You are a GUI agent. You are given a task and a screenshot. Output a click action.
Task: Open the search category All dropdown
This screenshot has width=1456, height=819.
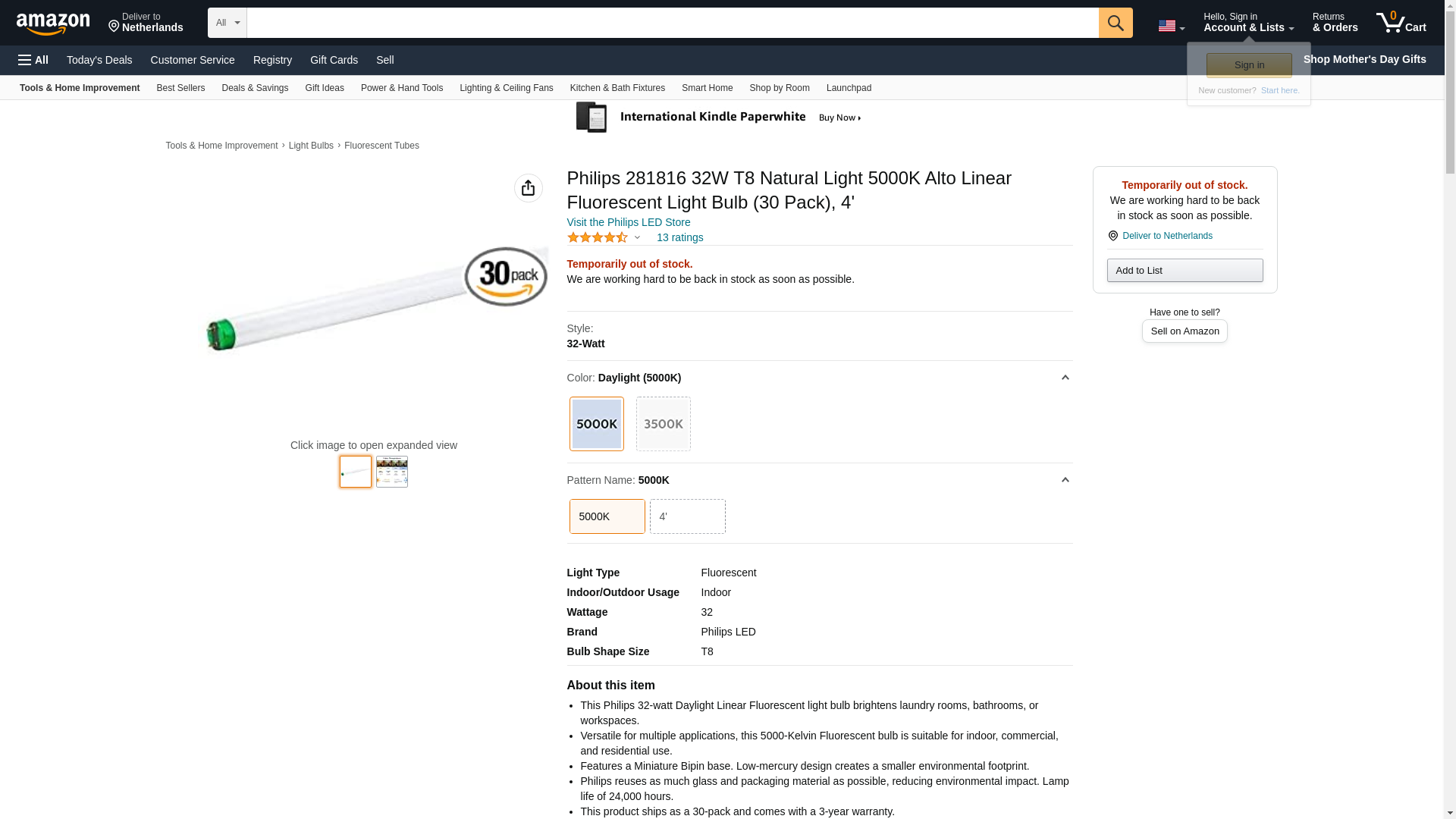click(x=227, y=23)
